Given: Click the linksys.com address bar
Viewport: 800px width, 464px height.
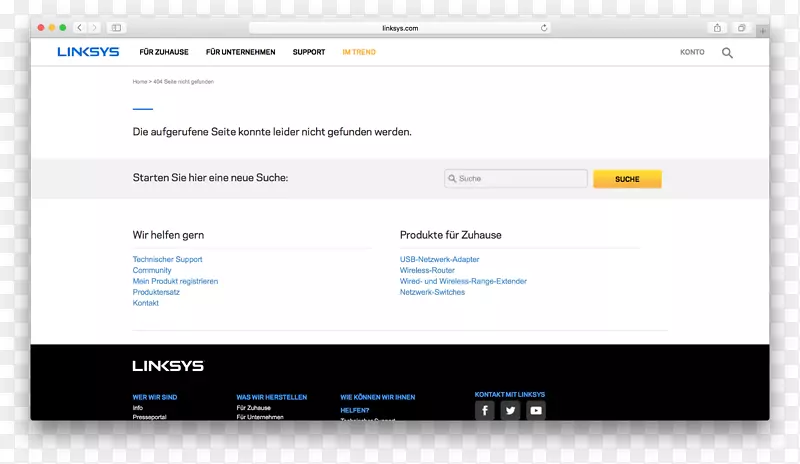Looking at the screenshot, I should point(399,28).
